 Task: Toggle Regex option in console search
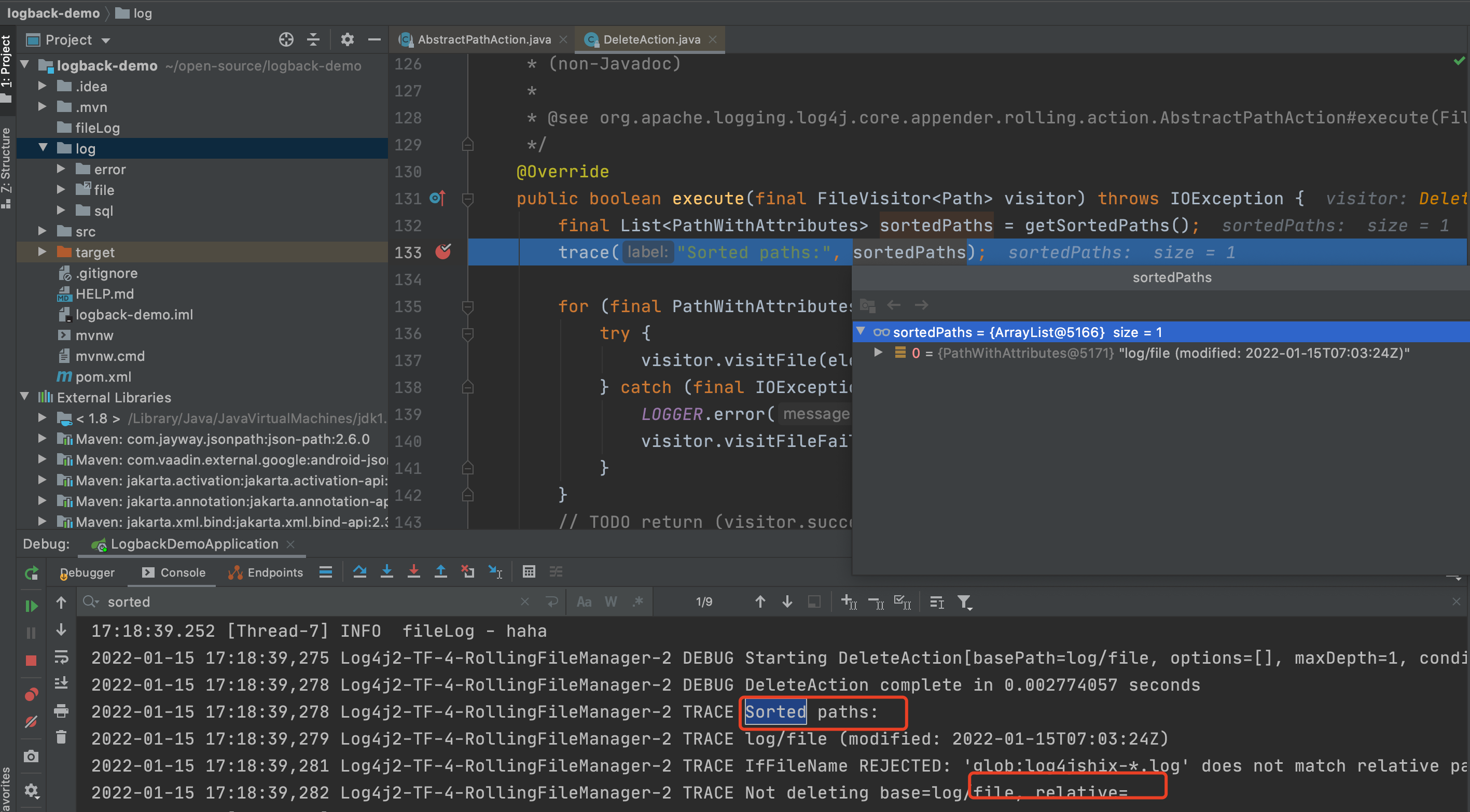[638, 602]
